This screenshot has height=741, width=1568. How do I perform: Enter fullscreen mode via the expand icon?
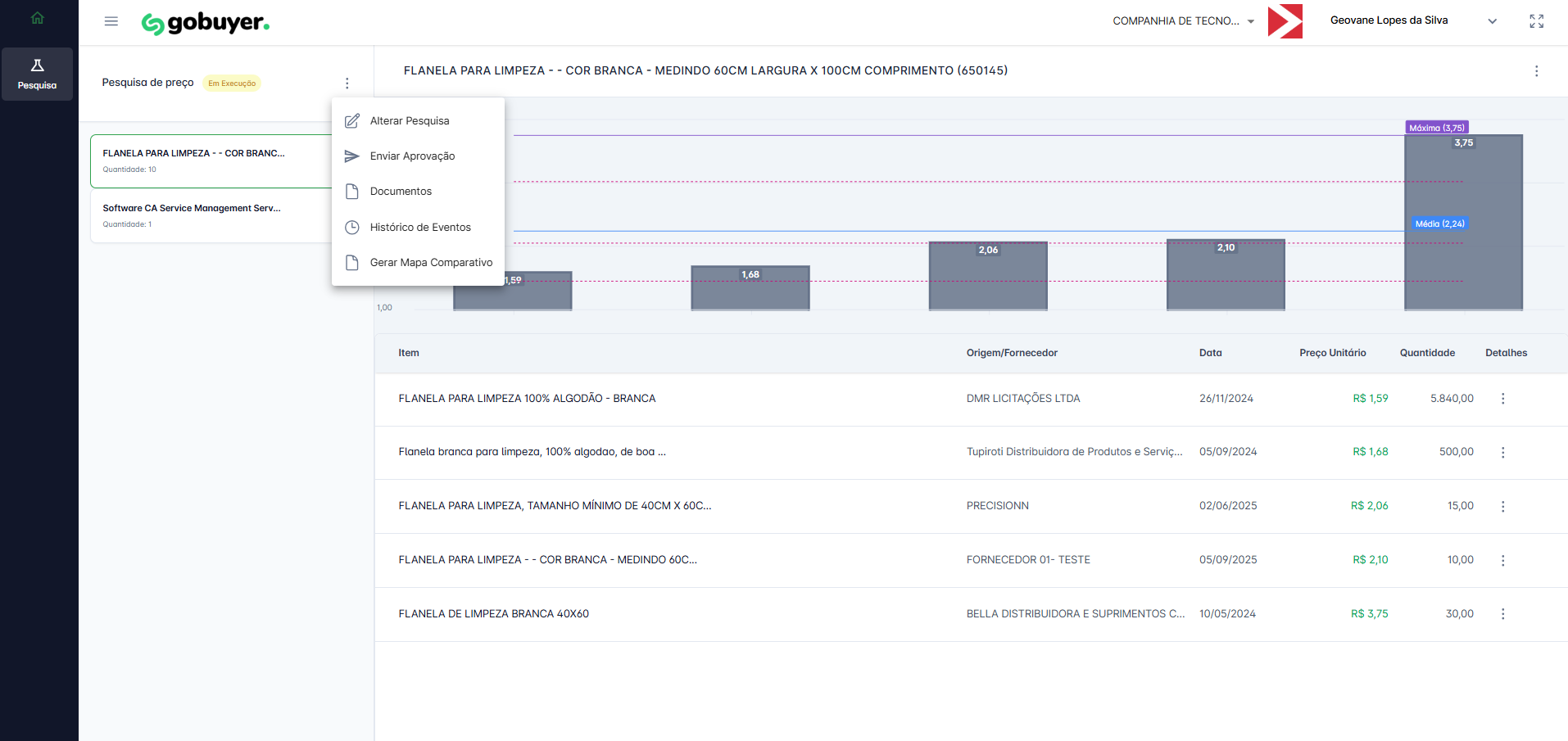pos(1536,21)
